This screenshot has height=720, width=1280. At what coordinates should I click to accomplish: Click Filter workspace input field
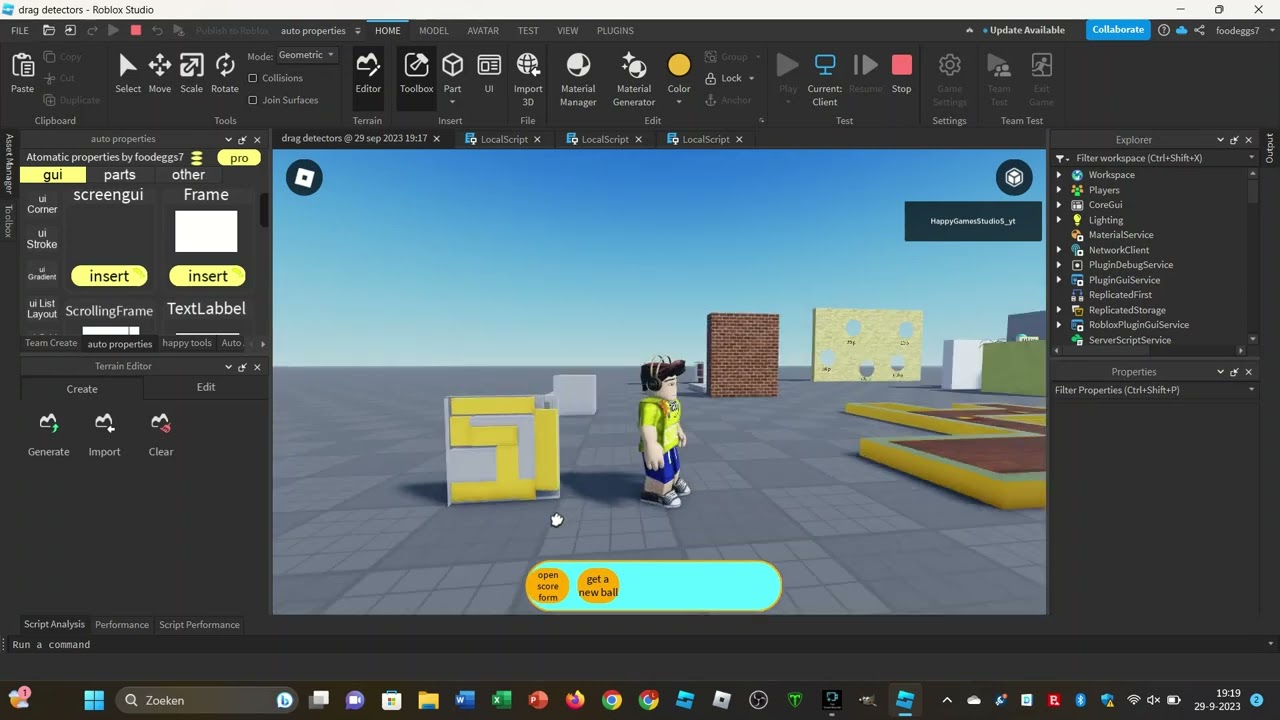[1154, 158]
